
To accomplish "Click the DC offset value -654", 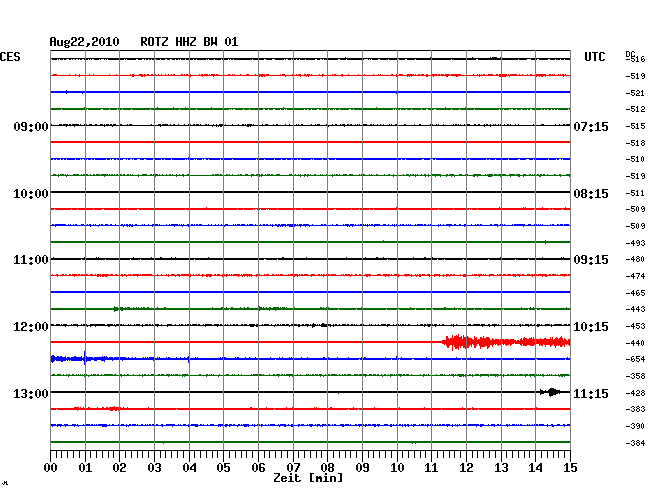I will tap(635, 359).
